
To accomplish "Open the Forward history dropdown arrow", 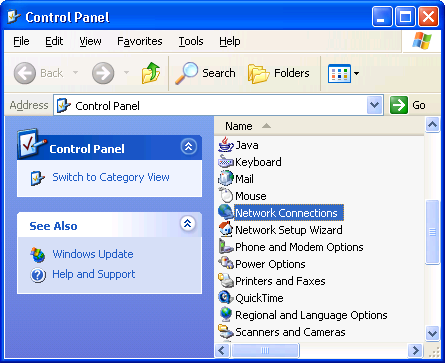I will click(126, 73).
